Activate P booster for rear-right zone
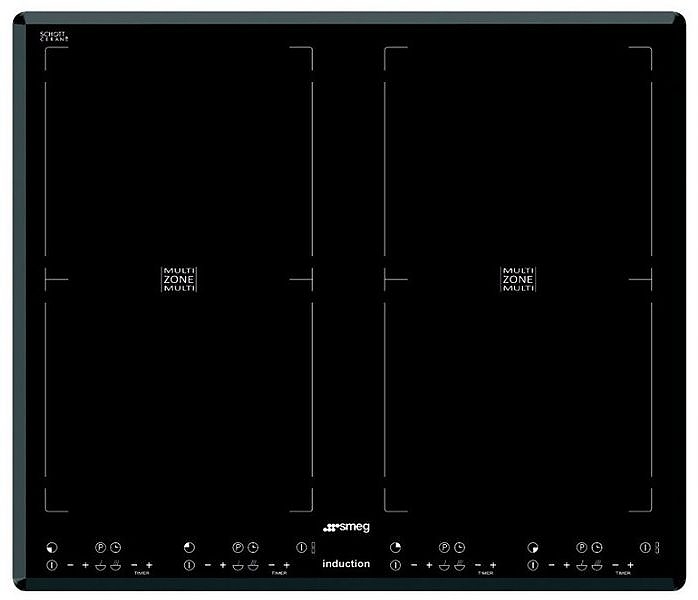This screenshot has width=698, height=600. coord(444,547)
